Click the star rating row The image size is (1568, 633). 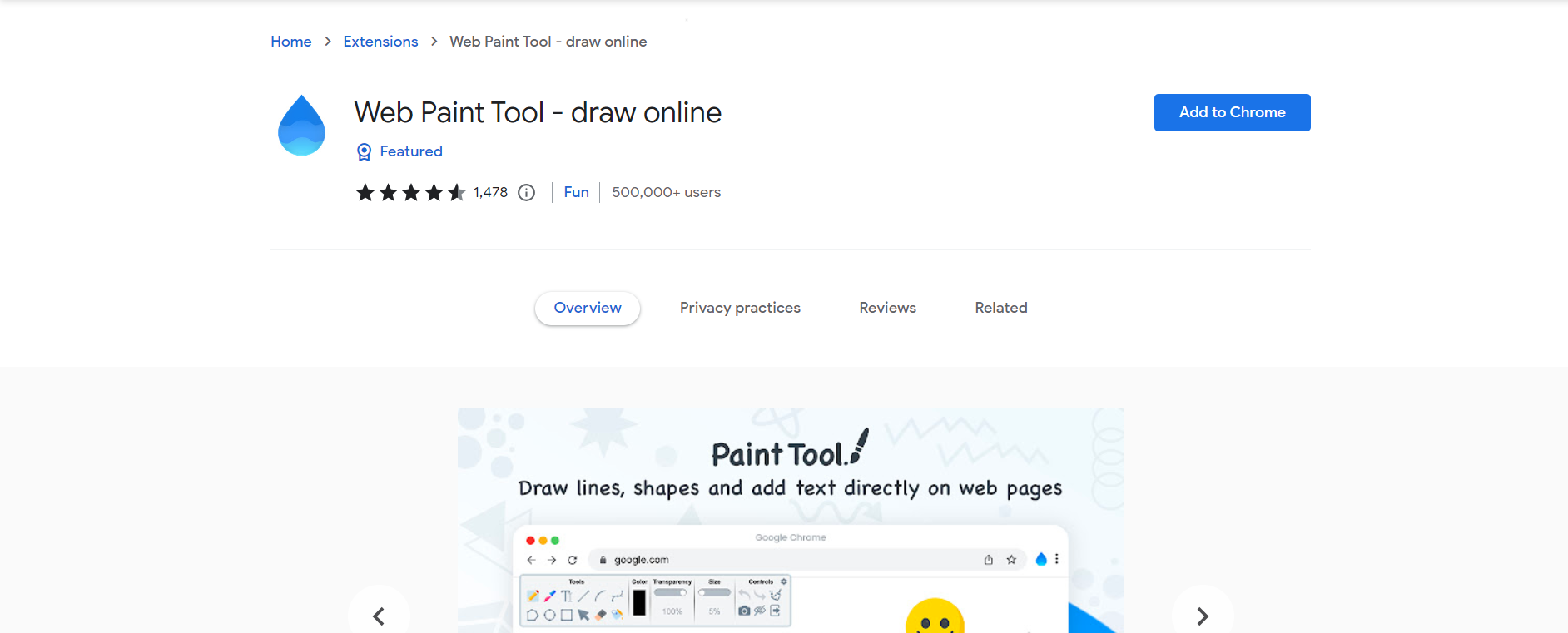coord(410,193)
